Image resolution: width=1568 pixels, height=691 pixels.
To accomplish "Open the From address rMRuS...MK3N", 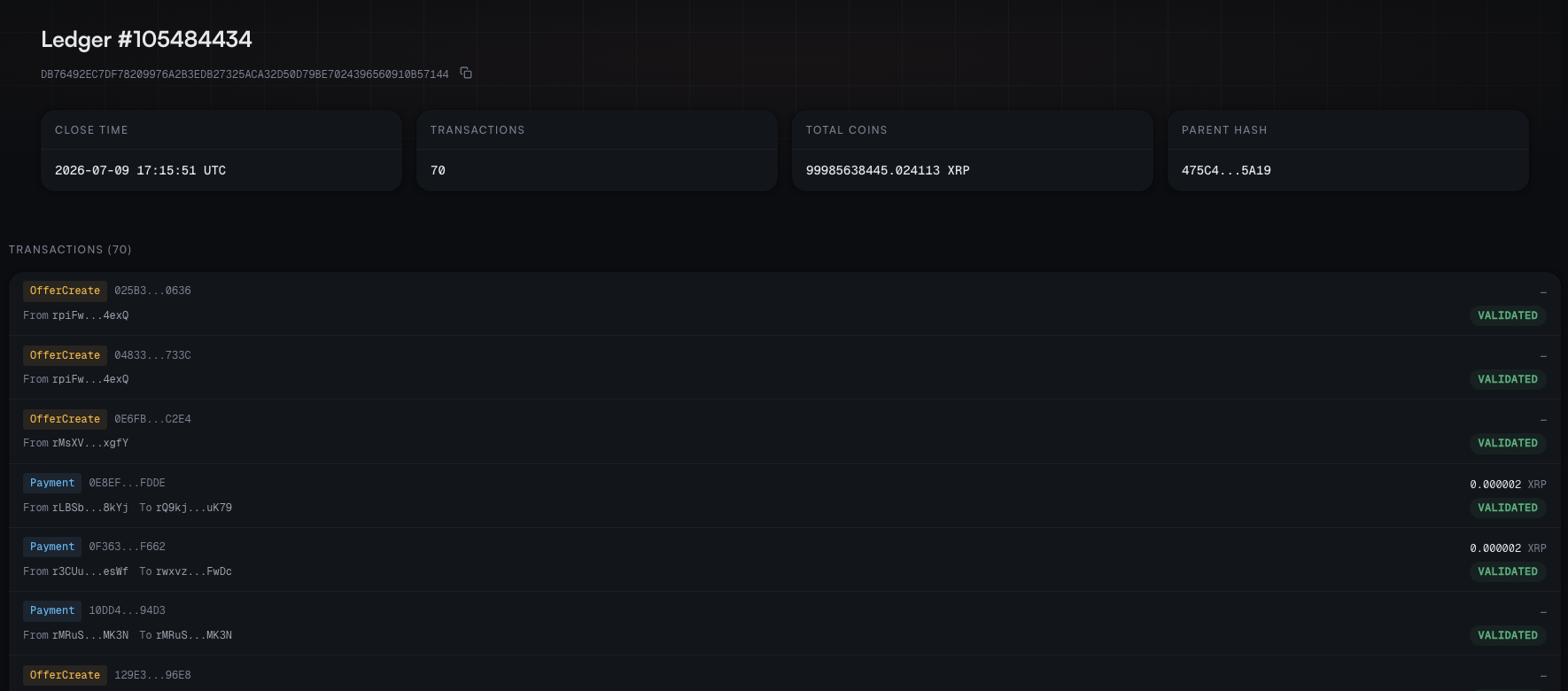I will pyautogui.click(x=90, y=635).
